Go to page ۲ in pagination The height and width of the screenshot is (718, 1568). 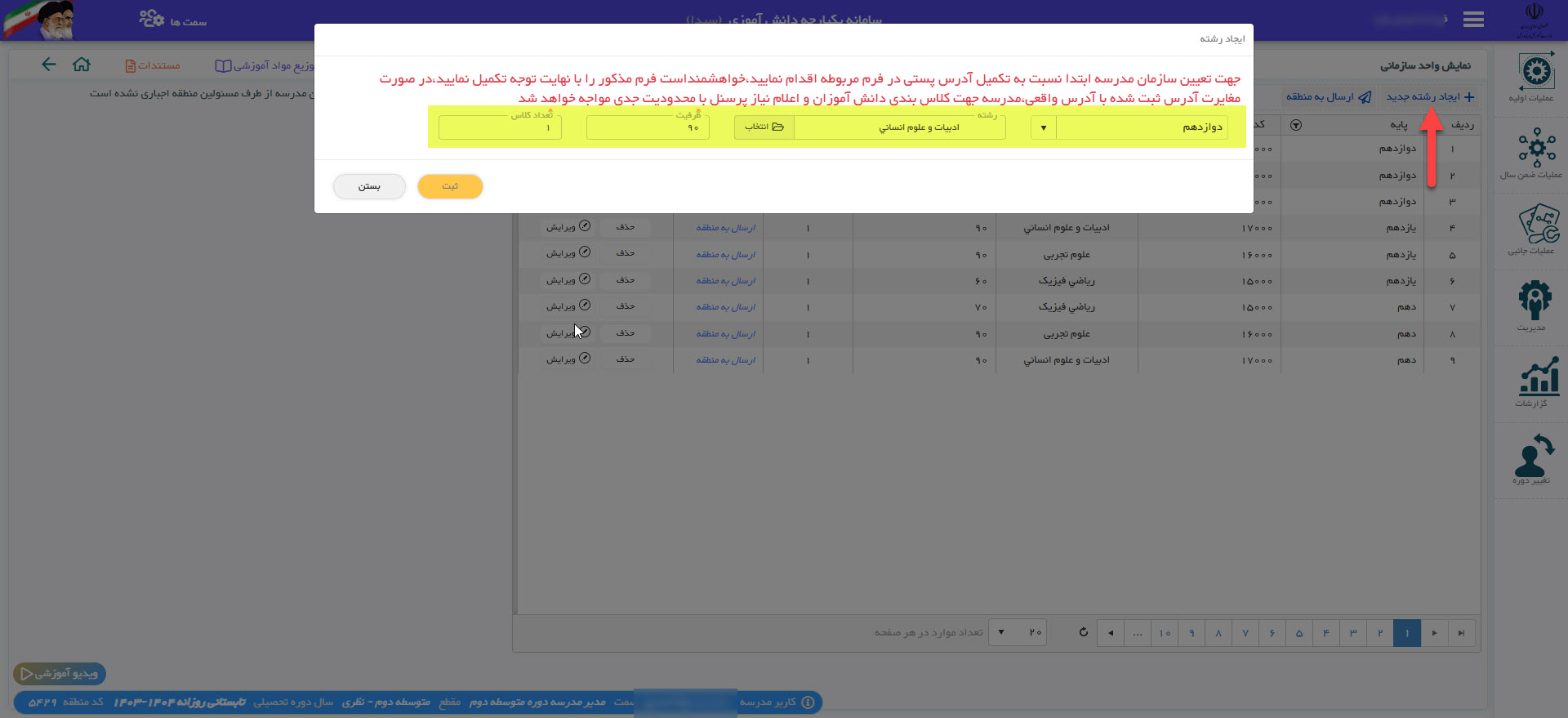click(1379, 633)
